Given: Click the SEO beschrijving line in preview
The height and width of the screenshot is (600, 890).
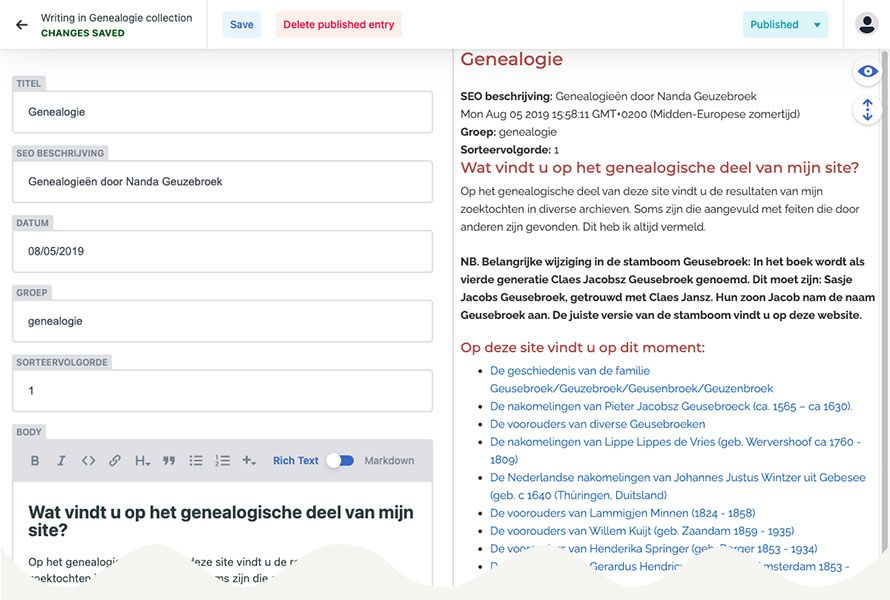Looking at the screenshot, I should pyautogui.click(x=608, y=96).
